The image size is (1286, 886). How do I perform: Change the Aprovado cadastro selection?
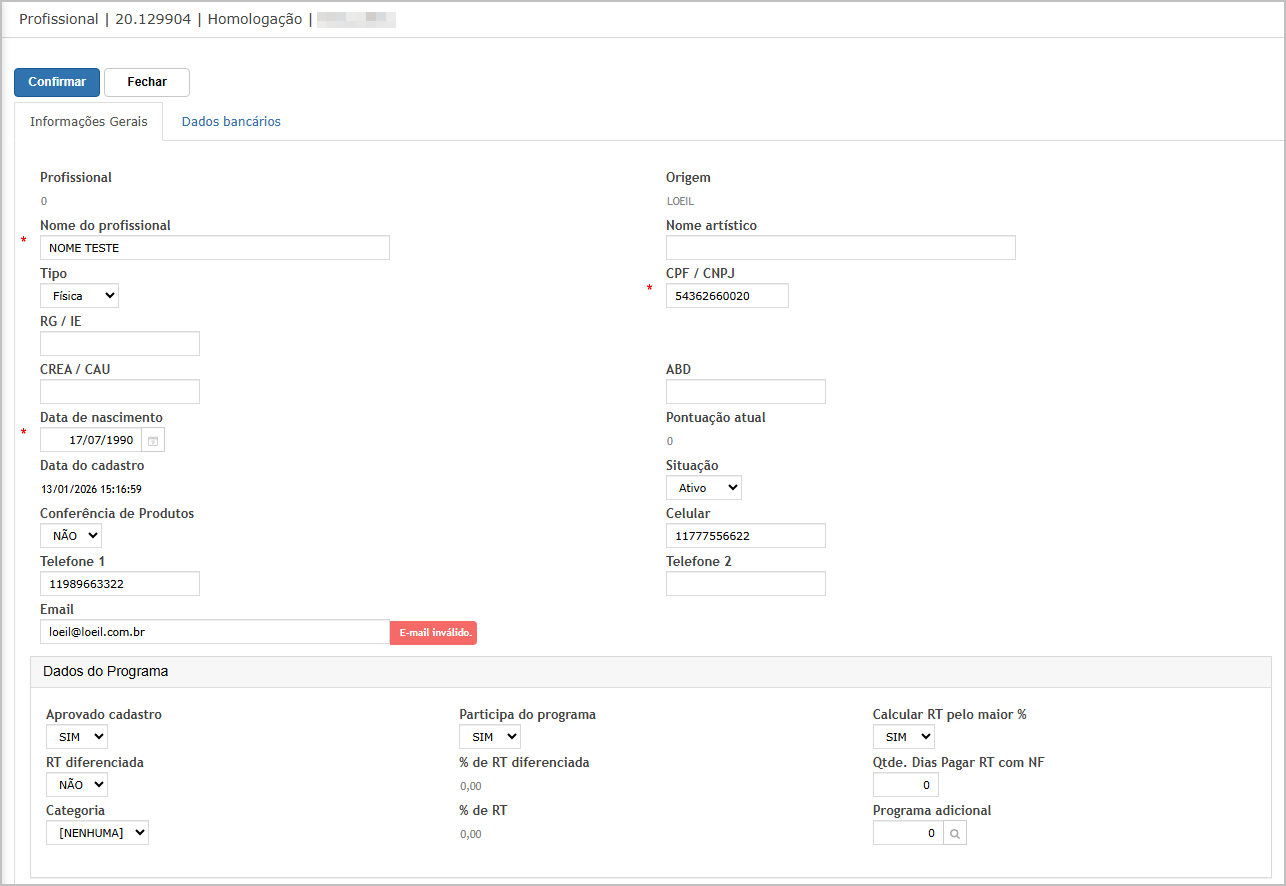pyautogui.click(x=77, y=737)
